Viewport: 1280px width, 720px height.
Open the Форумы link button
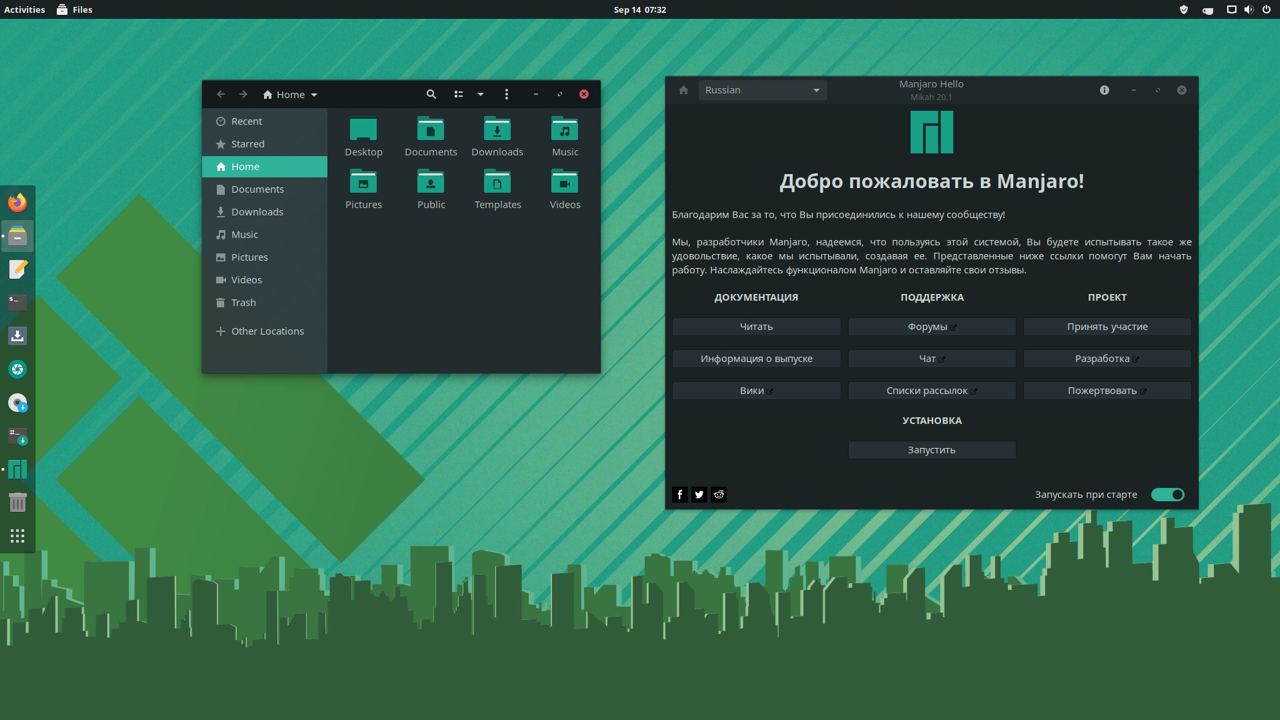pos(932,326)
